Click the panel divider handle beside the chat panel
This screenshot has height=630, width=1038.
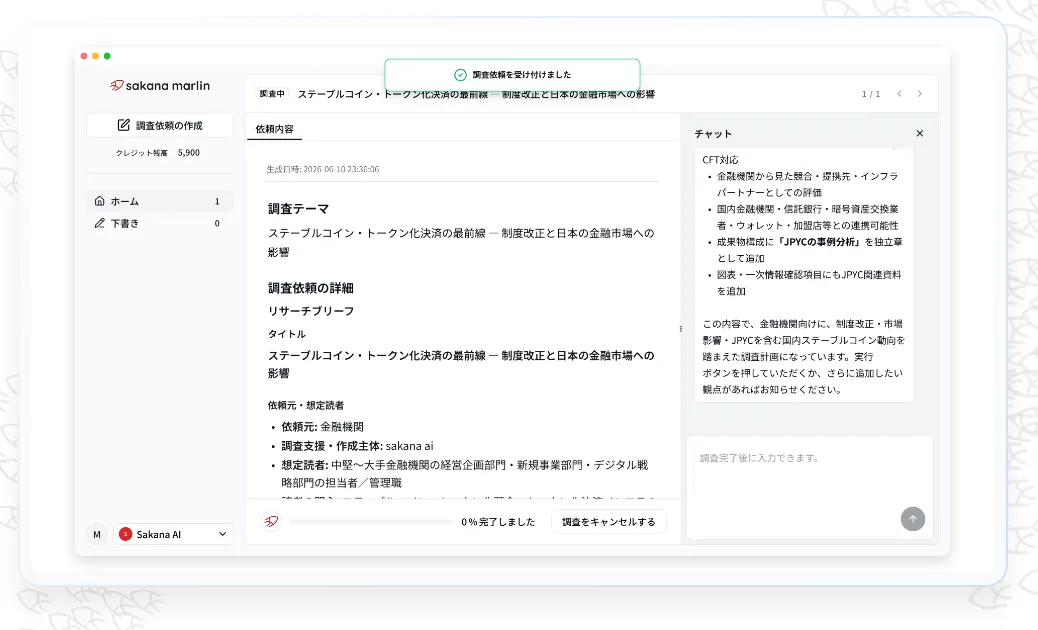tap(681, 328)
